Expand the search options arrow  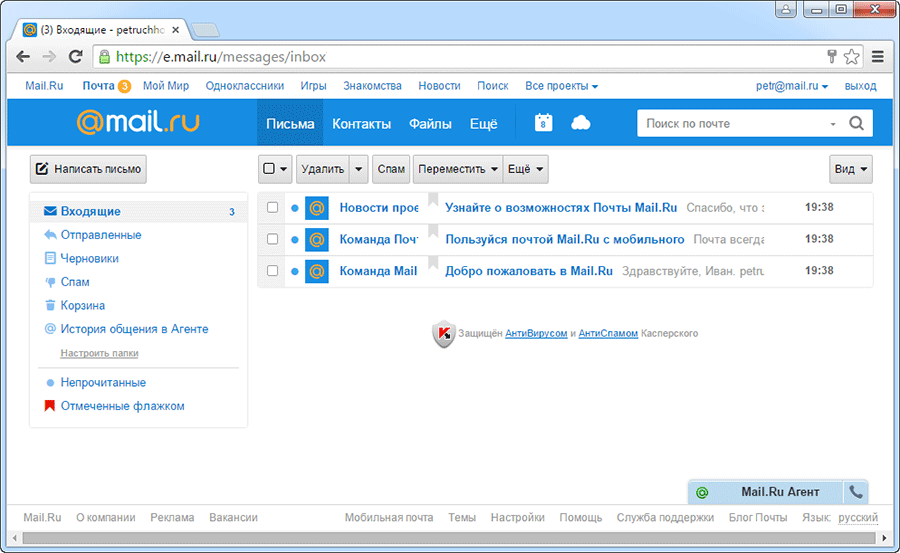[x=833, y=124]
